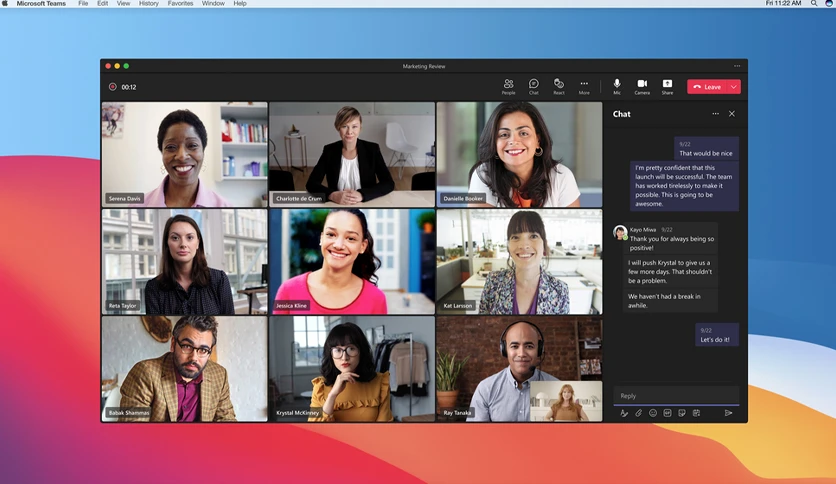836x484 pixels.
Task: Open the window options ellipsis in title bar
Action: pyautogui.click(x=737, y=66)
